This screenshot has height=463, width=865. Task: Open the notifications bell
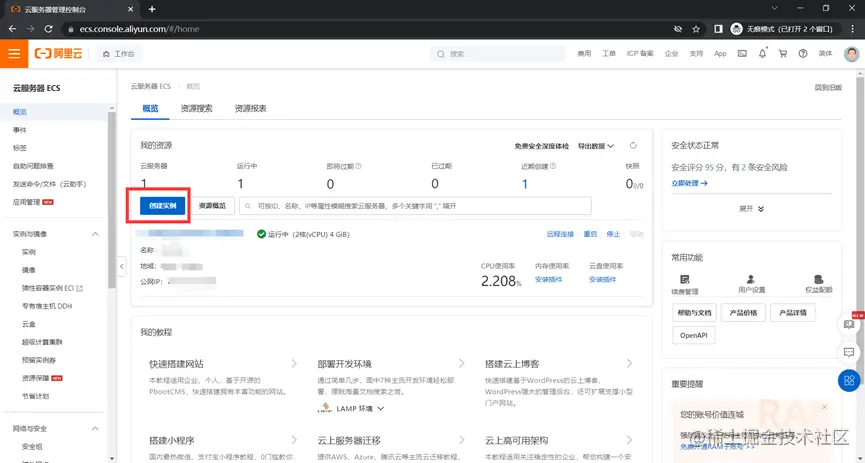point(762,54)
